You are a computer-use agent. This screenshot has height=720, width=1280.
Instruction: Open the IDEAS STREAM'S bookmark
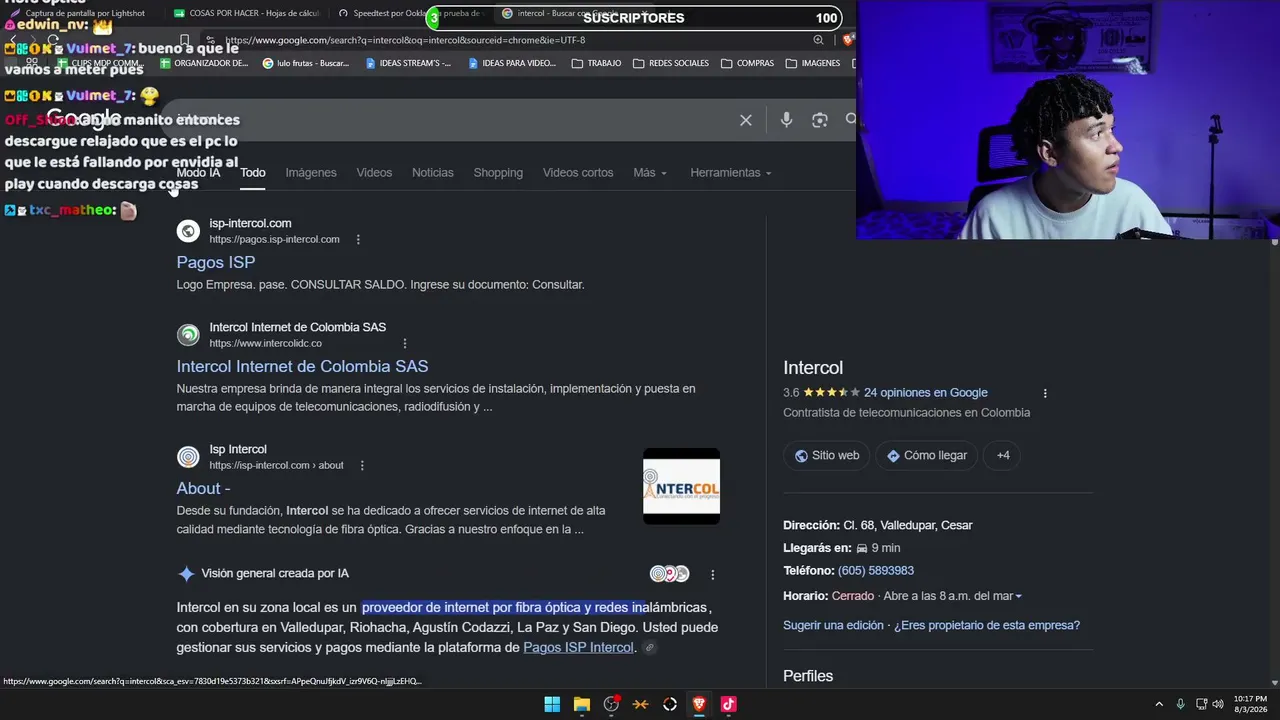click(x=408, y=63)
